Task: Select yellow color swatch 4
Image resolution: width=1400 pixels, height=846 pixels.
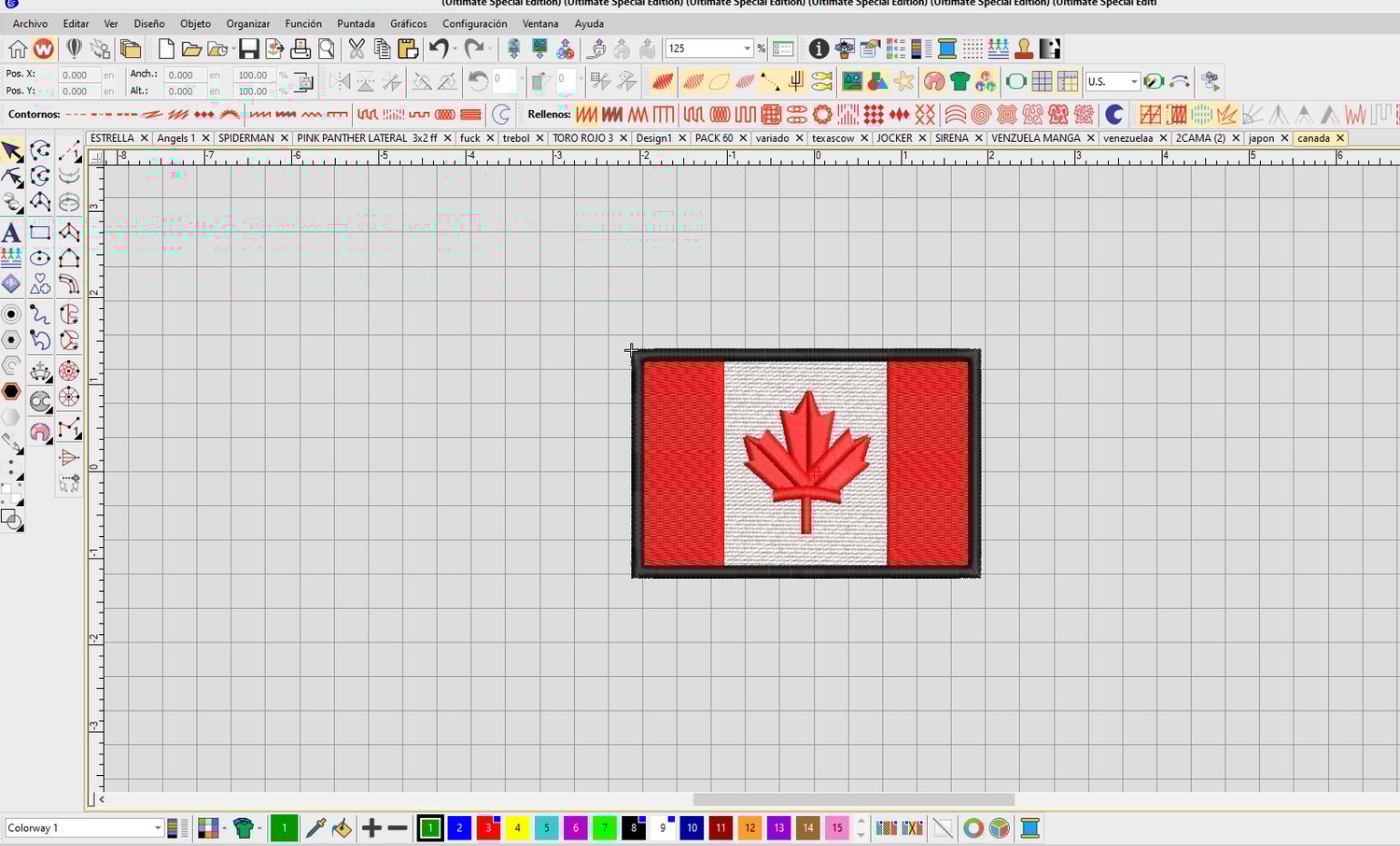Action: click(517, 827)
